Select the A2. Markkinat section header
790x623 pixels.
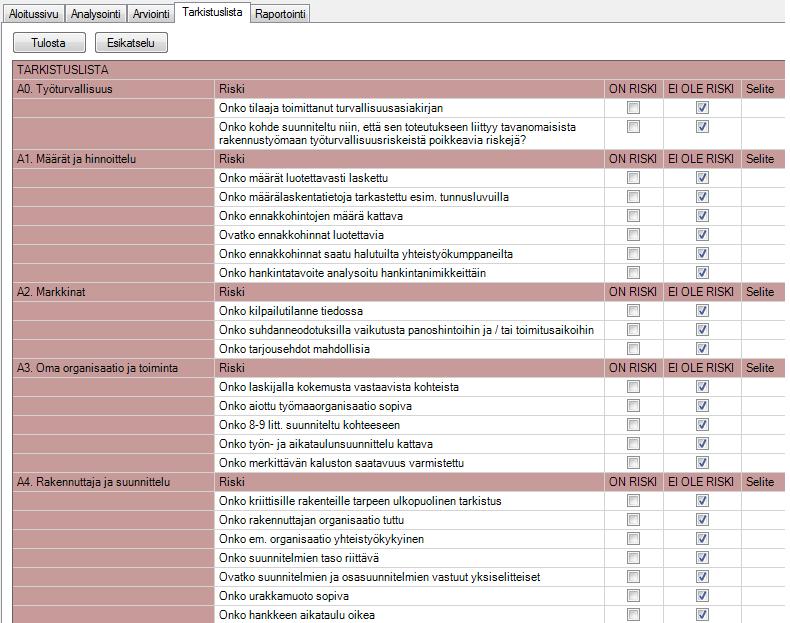(x=113, y=292)
